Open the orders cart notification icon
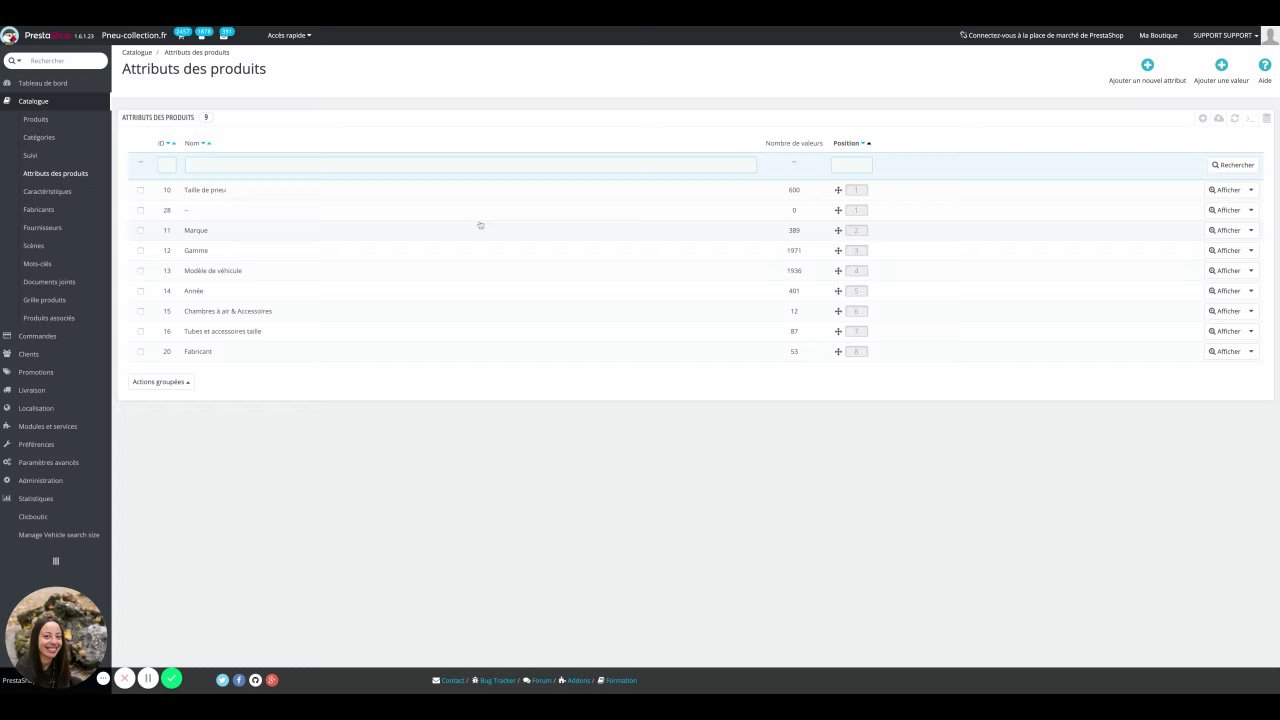Screen dimensions: 1280x720 (x=181, y=35)
